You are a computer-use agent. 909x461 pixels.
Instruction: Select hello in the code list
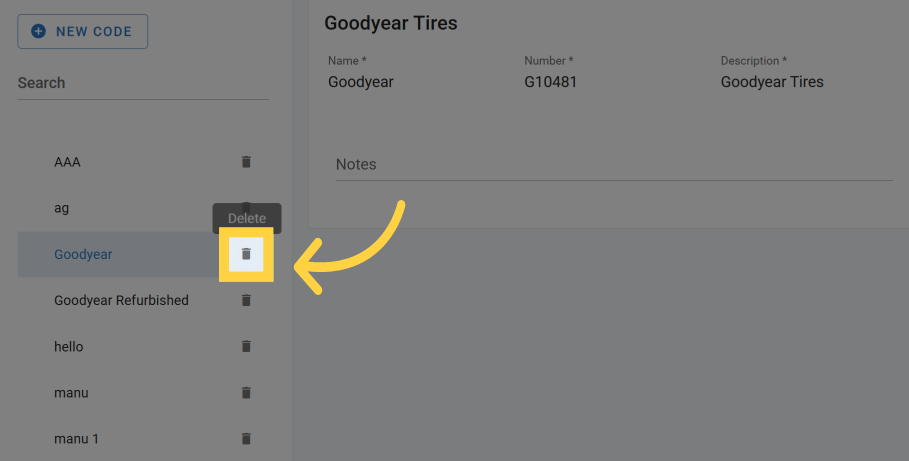(69, 346)
